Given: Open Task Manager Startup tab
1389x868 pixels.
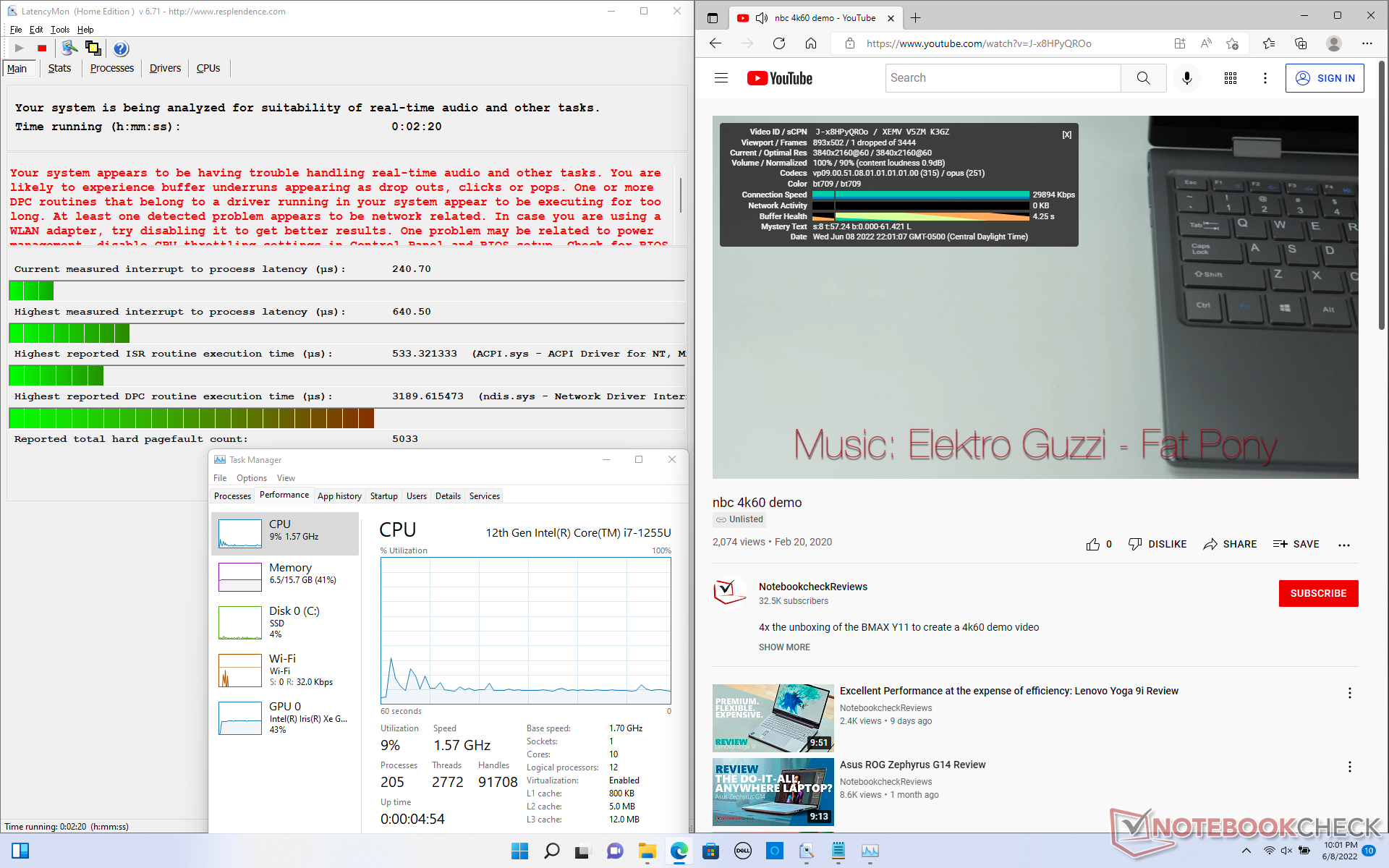Looking at the screenshot, I should (x=384, y=496).
